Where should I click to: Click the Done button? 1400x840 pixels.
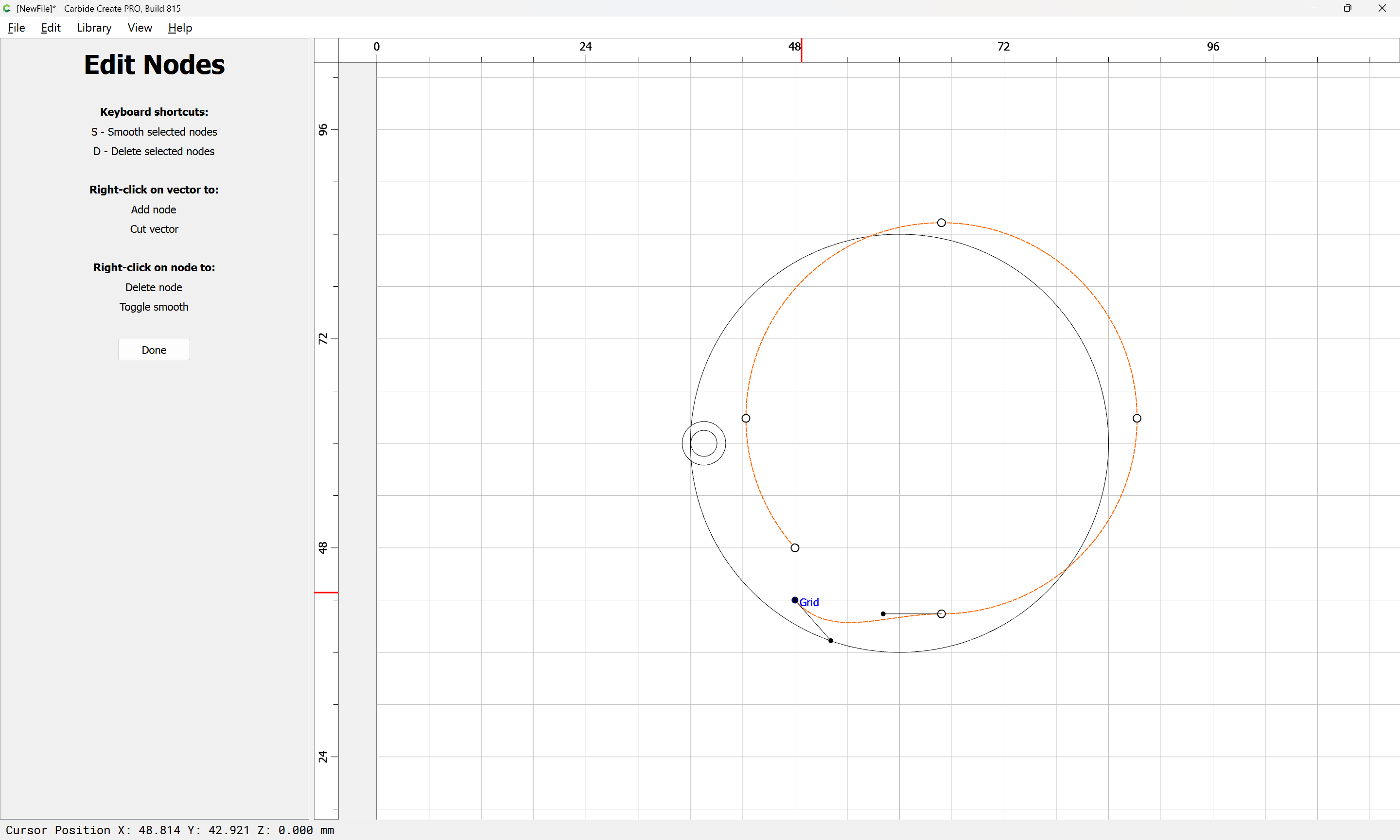(154, 350)
